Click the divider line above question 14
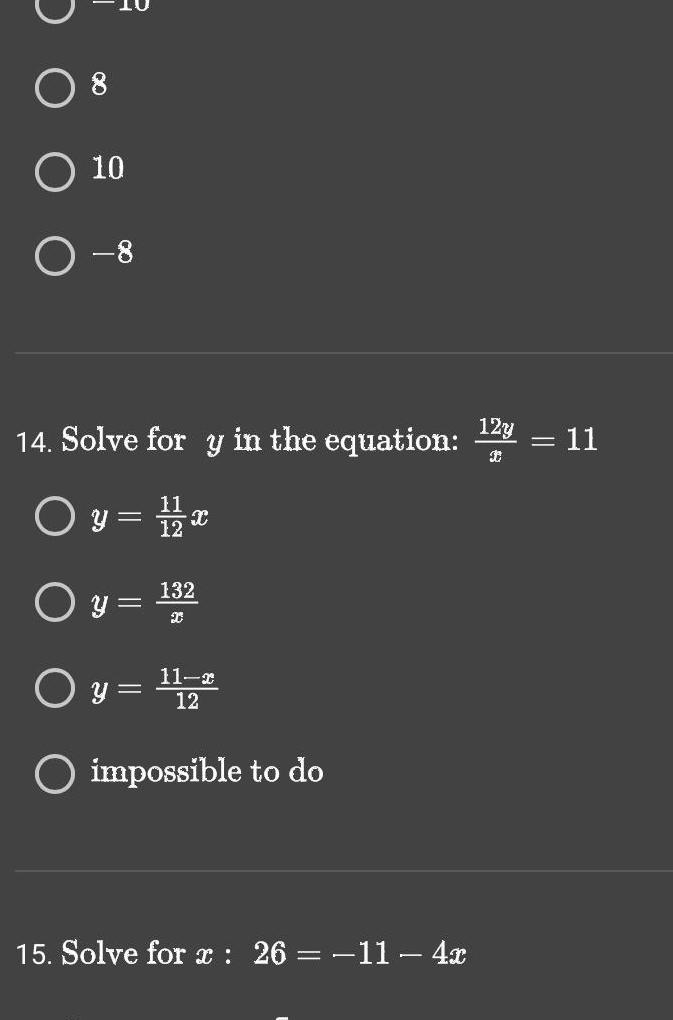 pyautogui.click(x=336, y=352)
